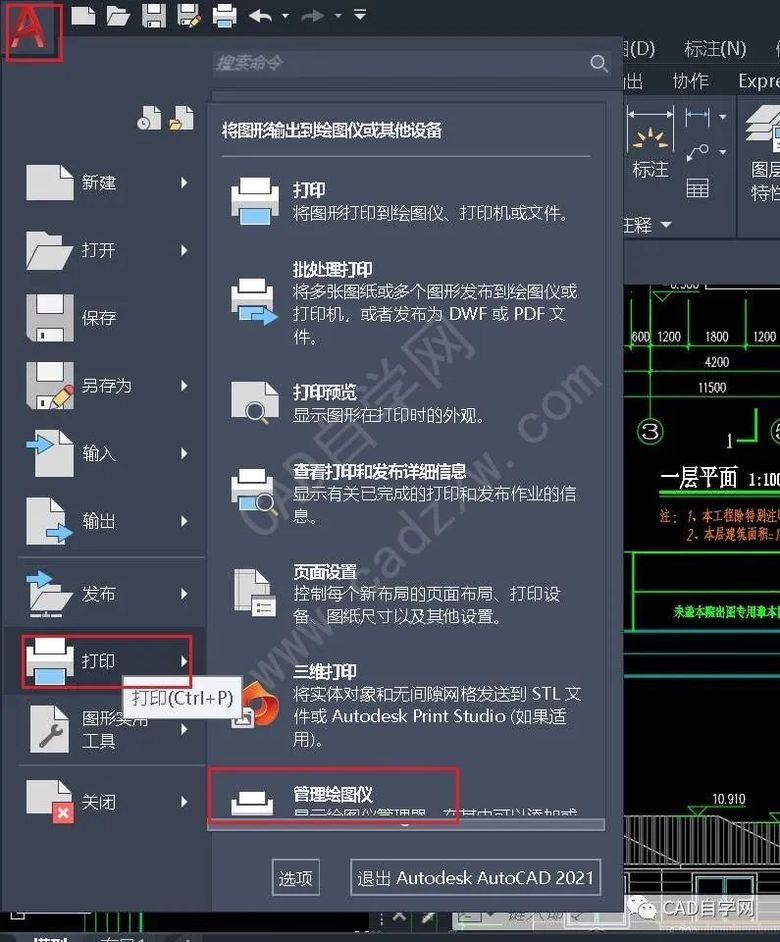Click the AutoCAD application menu button

pos(34,32)
